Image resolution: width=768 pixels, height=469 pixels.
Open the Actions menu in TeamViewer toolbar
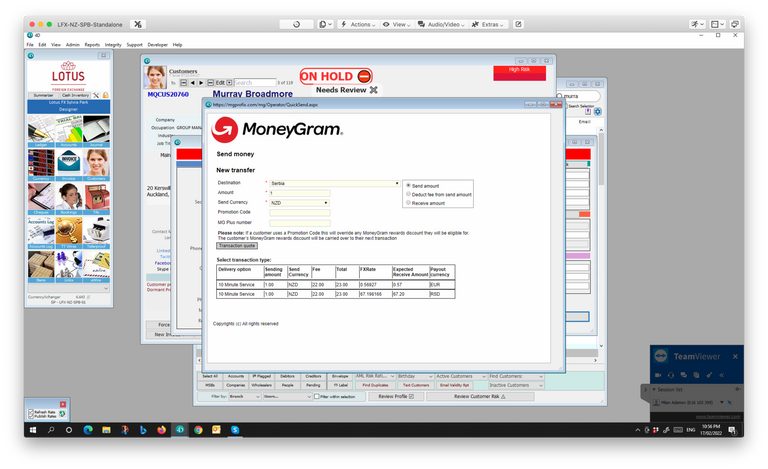tap(359, 24)
